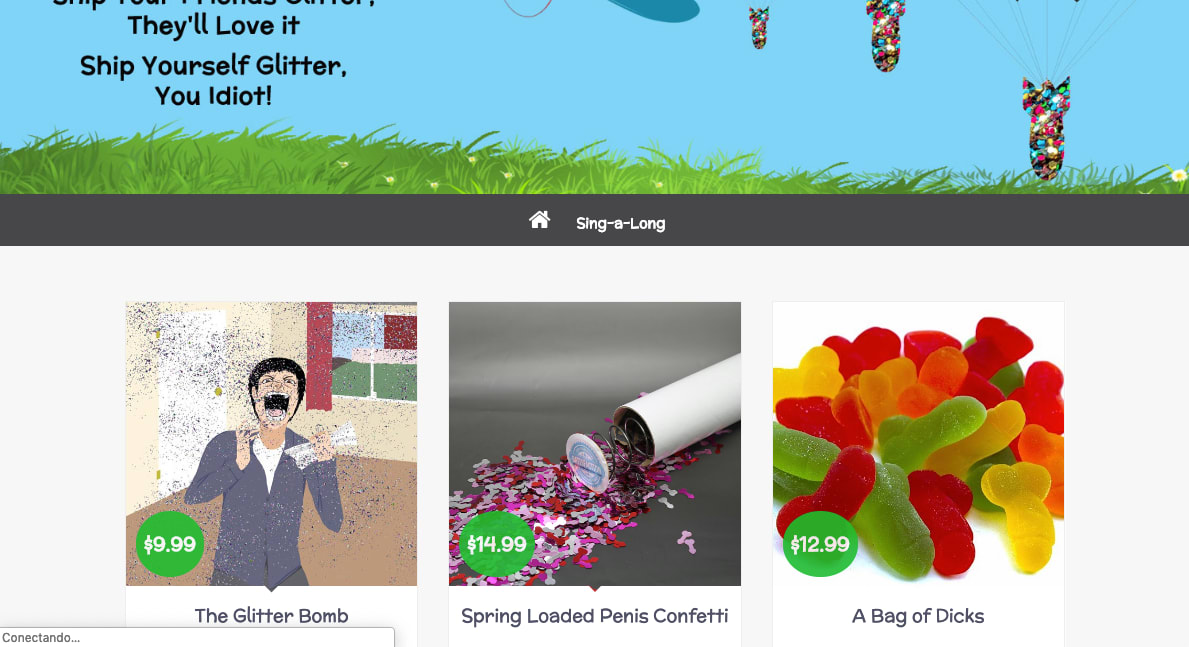Click the red pointer arrow under Confetti image
The image size is (1189, 647).
[594, 589]
